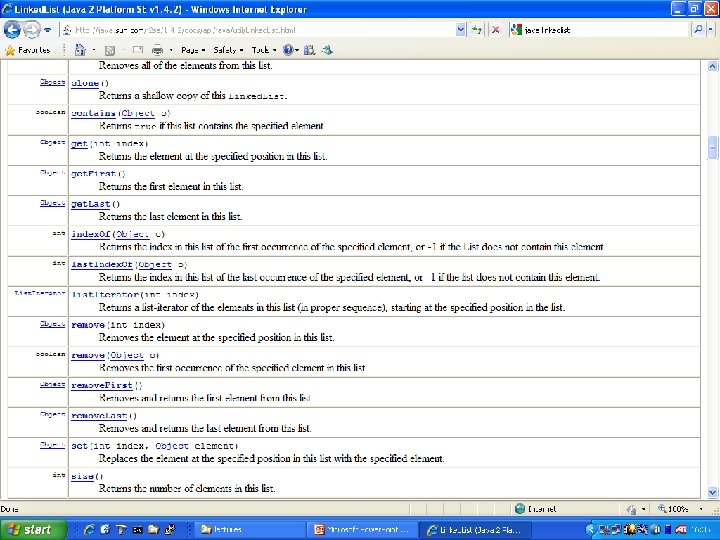Click the Forward navigation arrow
720x540 pixels.
31,30
